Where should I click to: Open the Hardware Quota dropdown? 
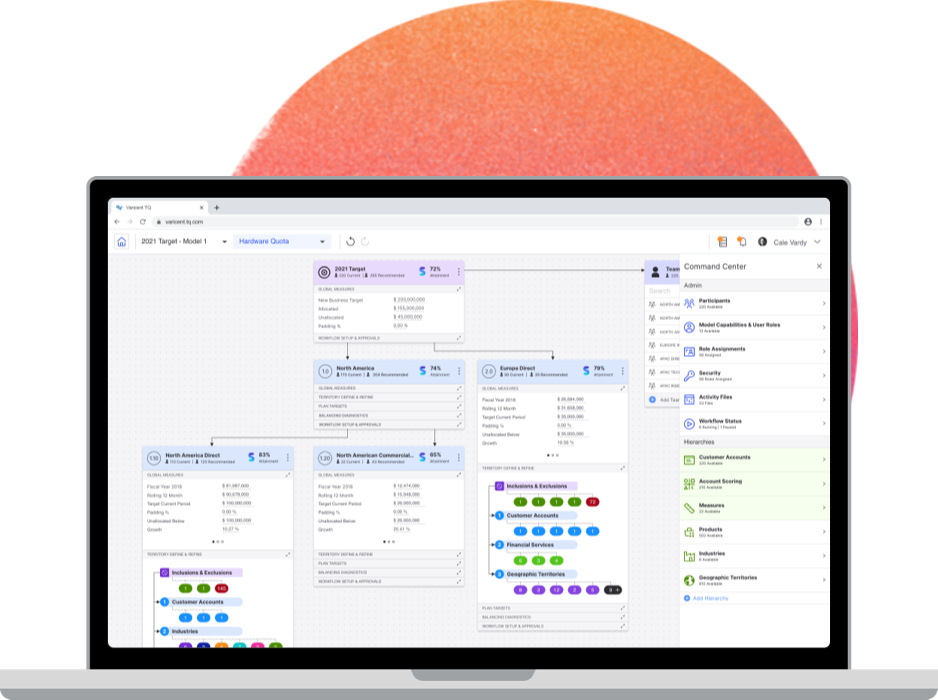281,241
